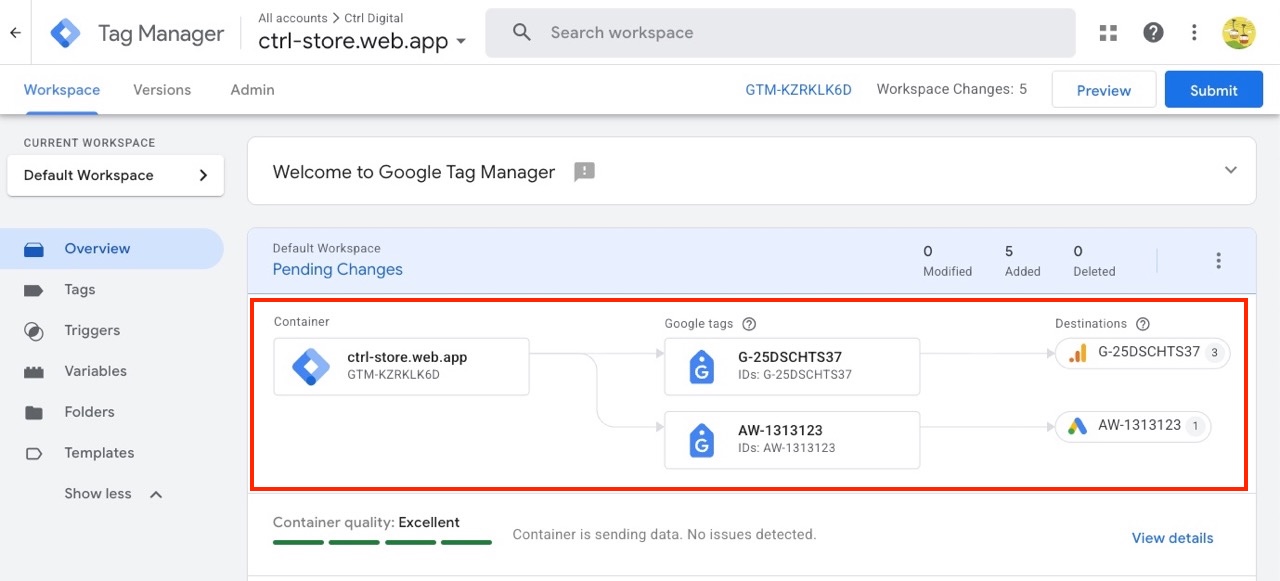Click the IDs: AW-1313123 text
This screenshot has height=581, width=1280.
(787, 448)
